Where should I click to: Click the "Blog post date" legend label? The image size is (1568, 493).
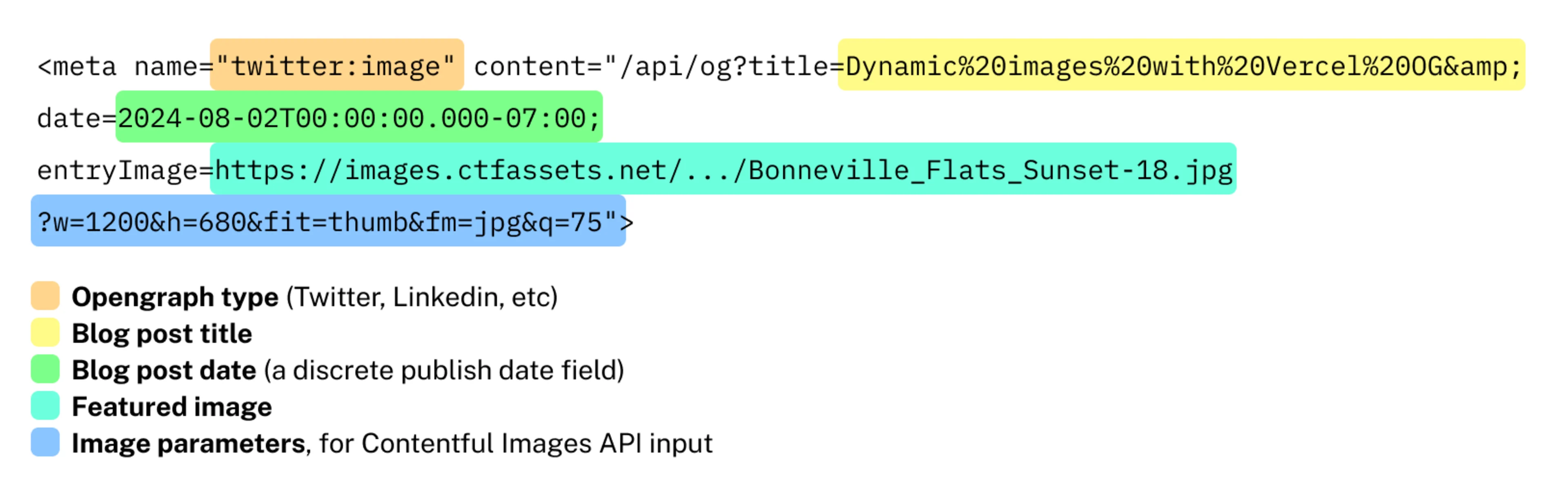pyautogui.click(x=164, y=370)
